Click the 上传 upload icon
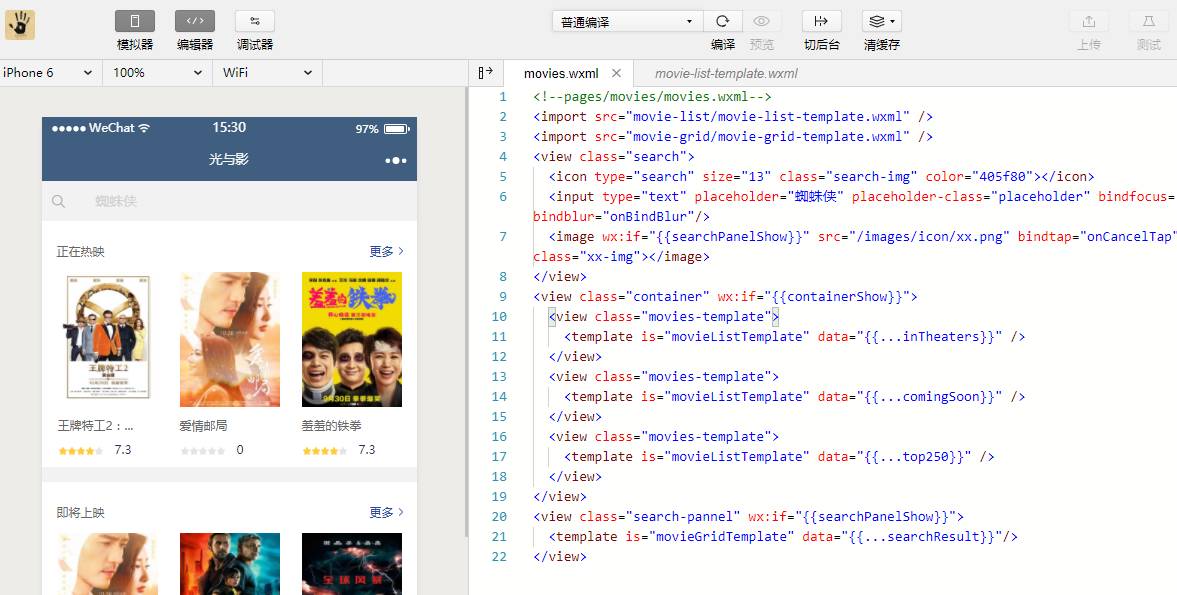The height and width of the screenshot is (595, 1177). pos(1089,21)
